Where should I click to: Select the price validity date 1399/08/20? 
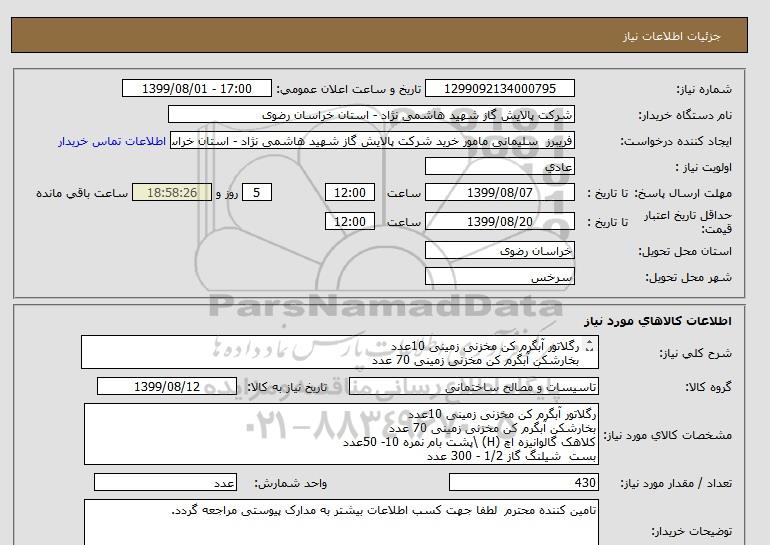pos(501,221)
